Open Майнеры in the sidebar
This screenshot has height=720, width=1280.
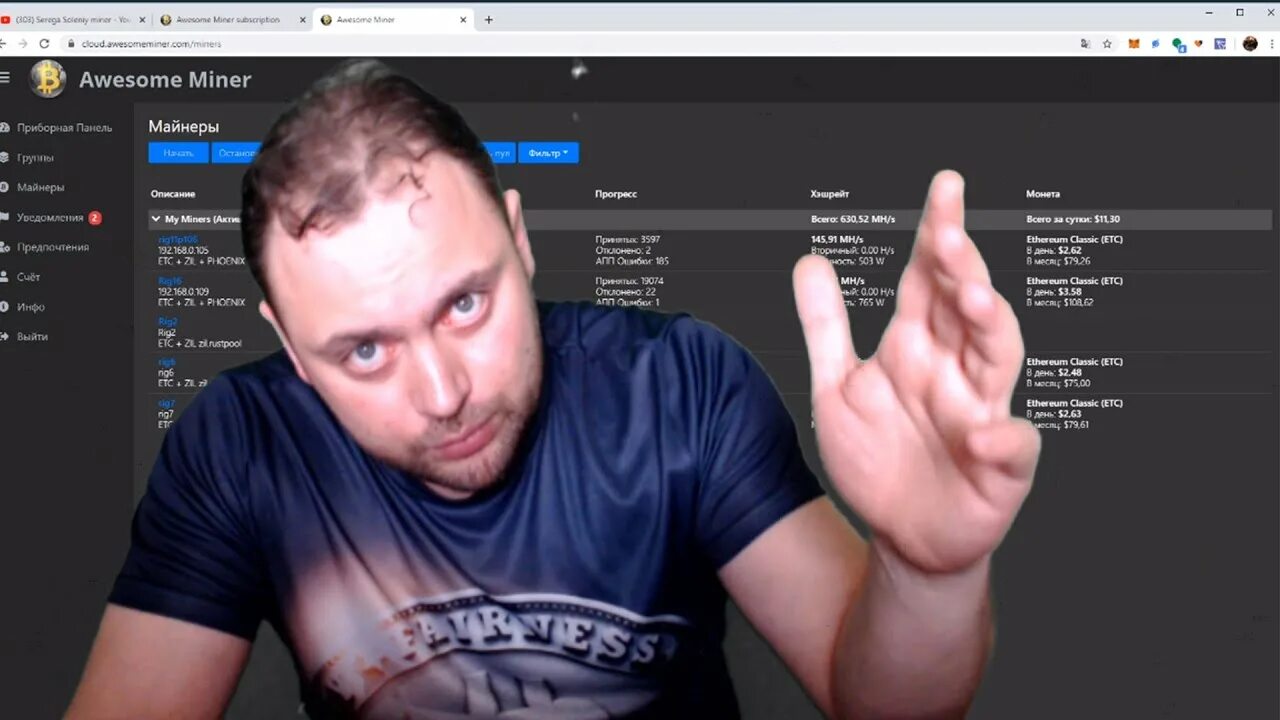[x=40, y=187]
